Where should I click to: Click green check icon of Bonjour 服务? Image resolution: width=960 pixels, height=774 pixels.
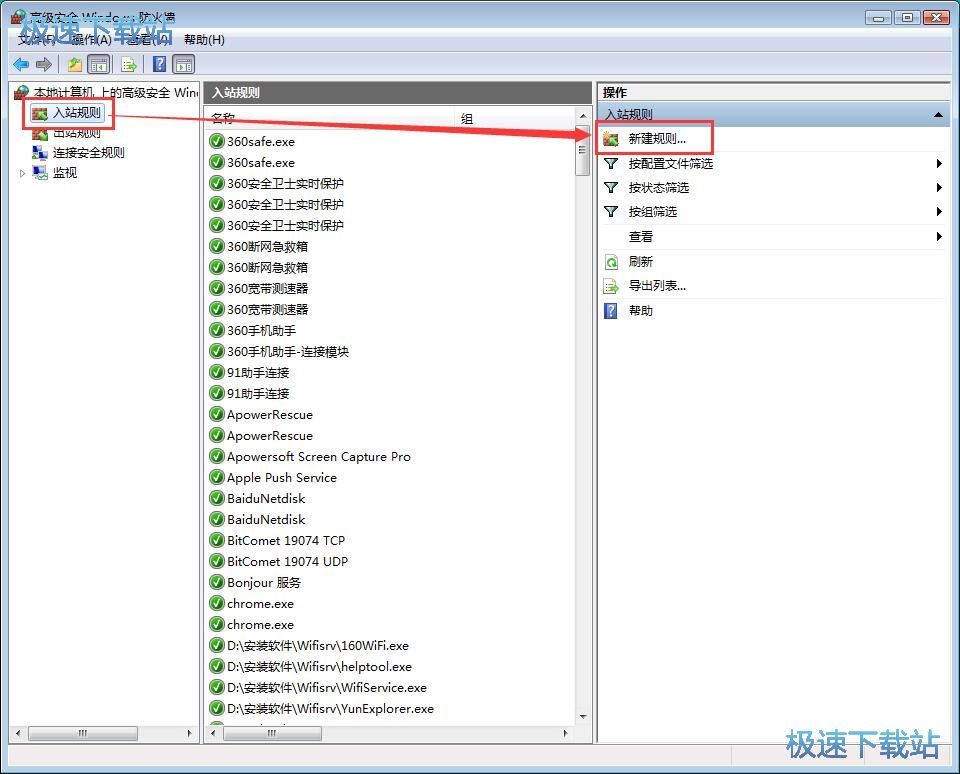[x=217, y=582]
